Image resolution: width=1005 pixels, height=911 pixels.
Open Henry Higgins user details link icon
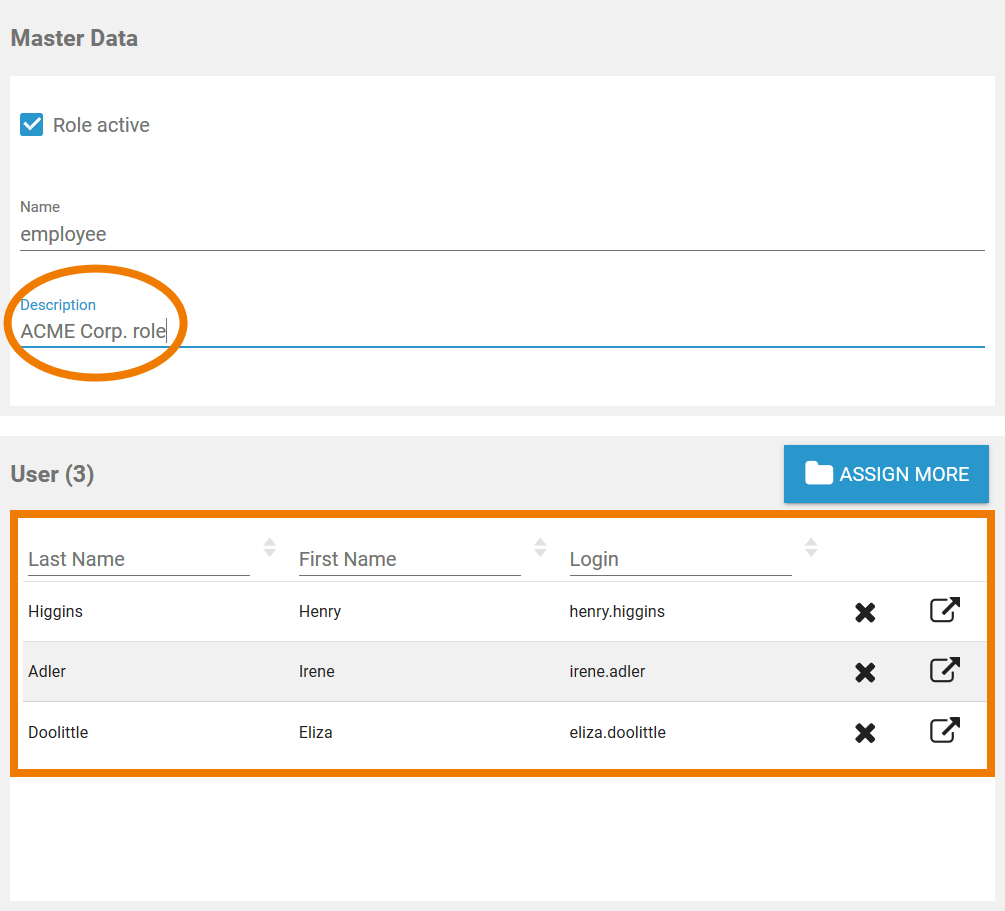[x=944, y=610]
